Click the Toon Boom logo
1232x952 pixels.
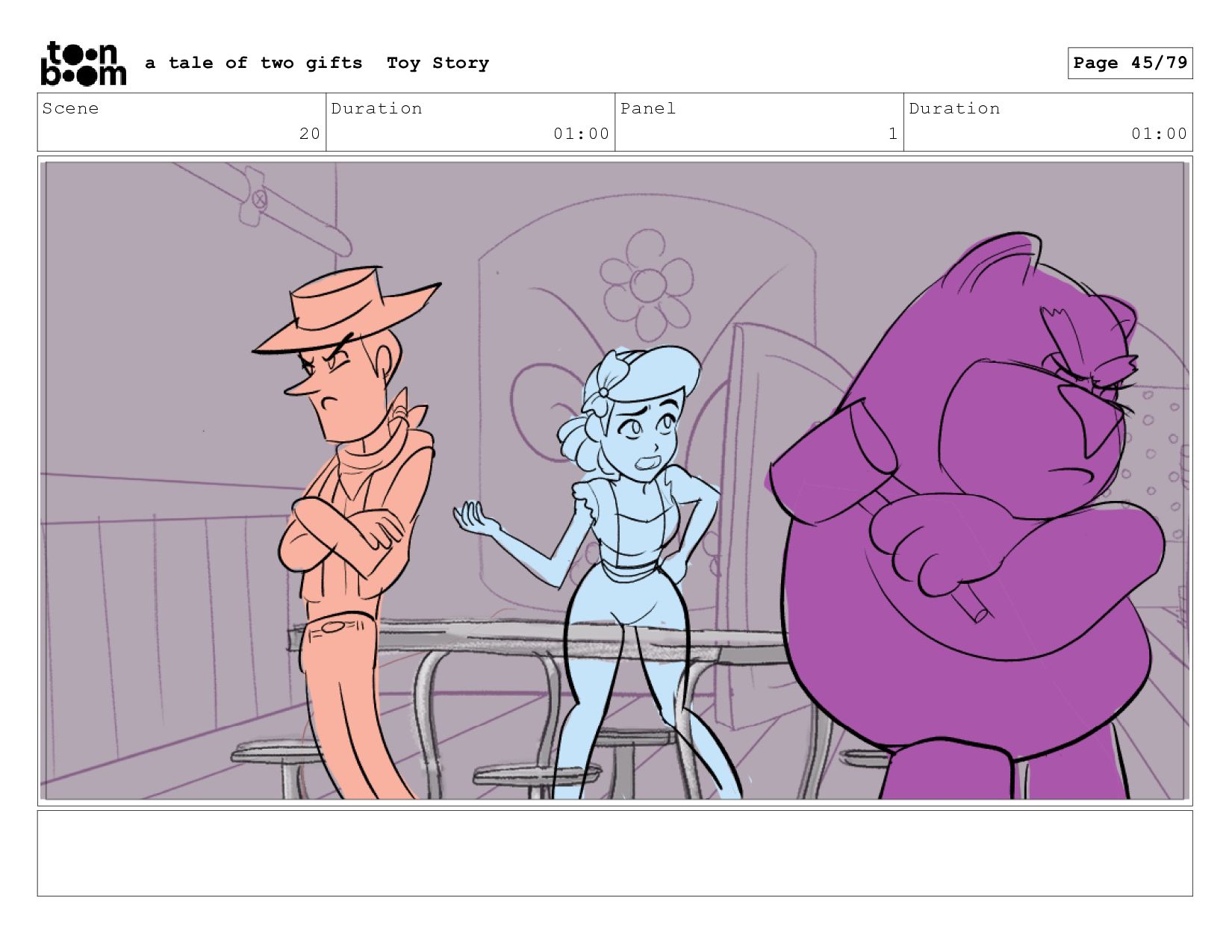tap(83, 63)
